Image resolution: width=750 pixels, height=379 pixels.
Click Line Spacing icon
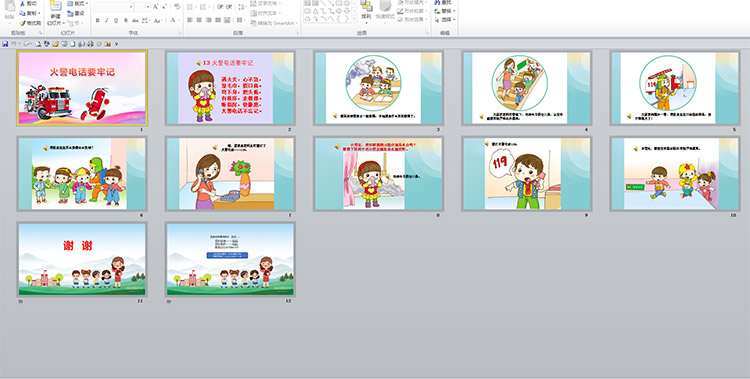point(241,7)
